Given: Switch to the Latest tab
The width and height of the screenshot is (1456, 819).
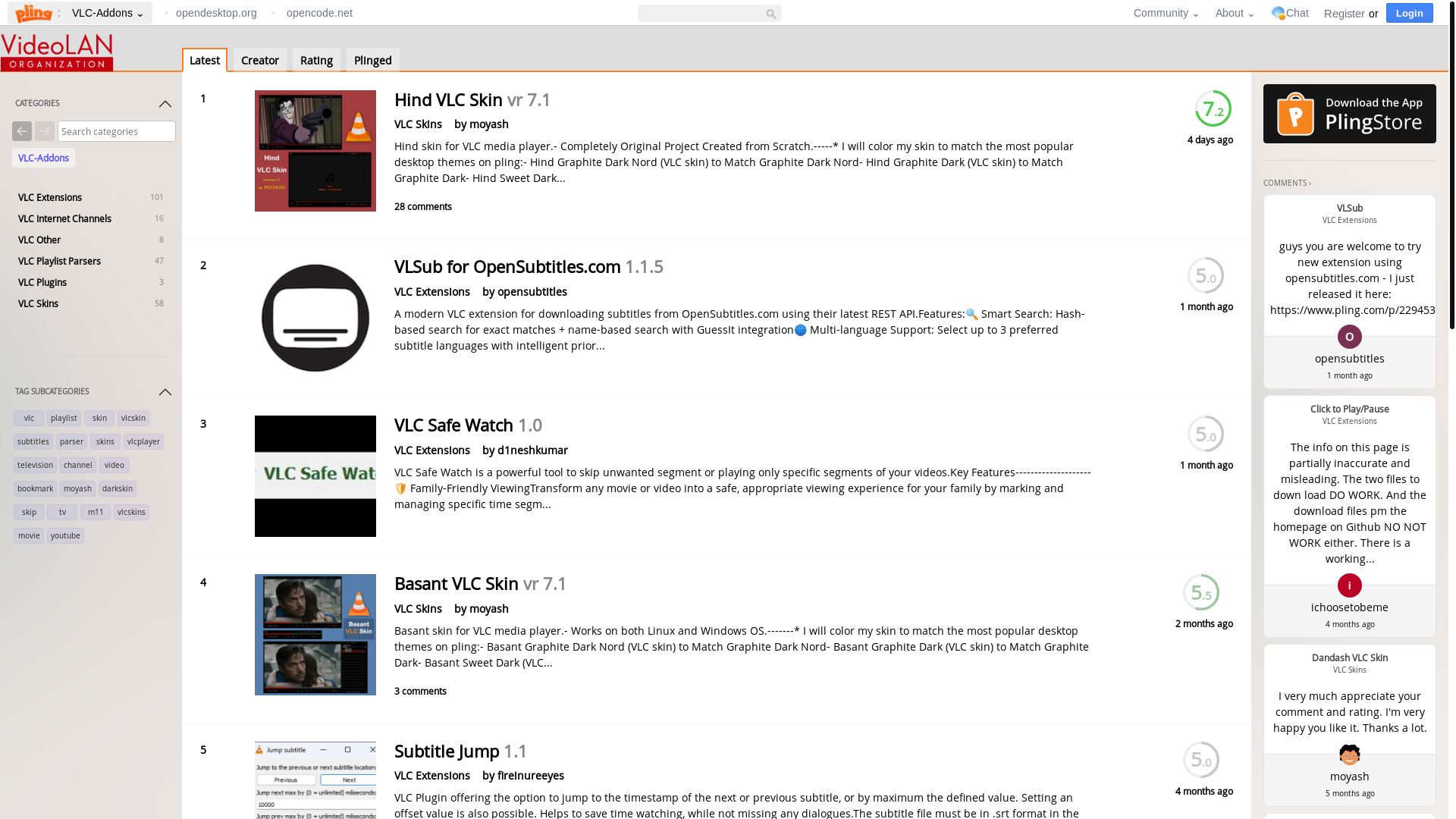Looking at the screenshot, I should (205, 60).
